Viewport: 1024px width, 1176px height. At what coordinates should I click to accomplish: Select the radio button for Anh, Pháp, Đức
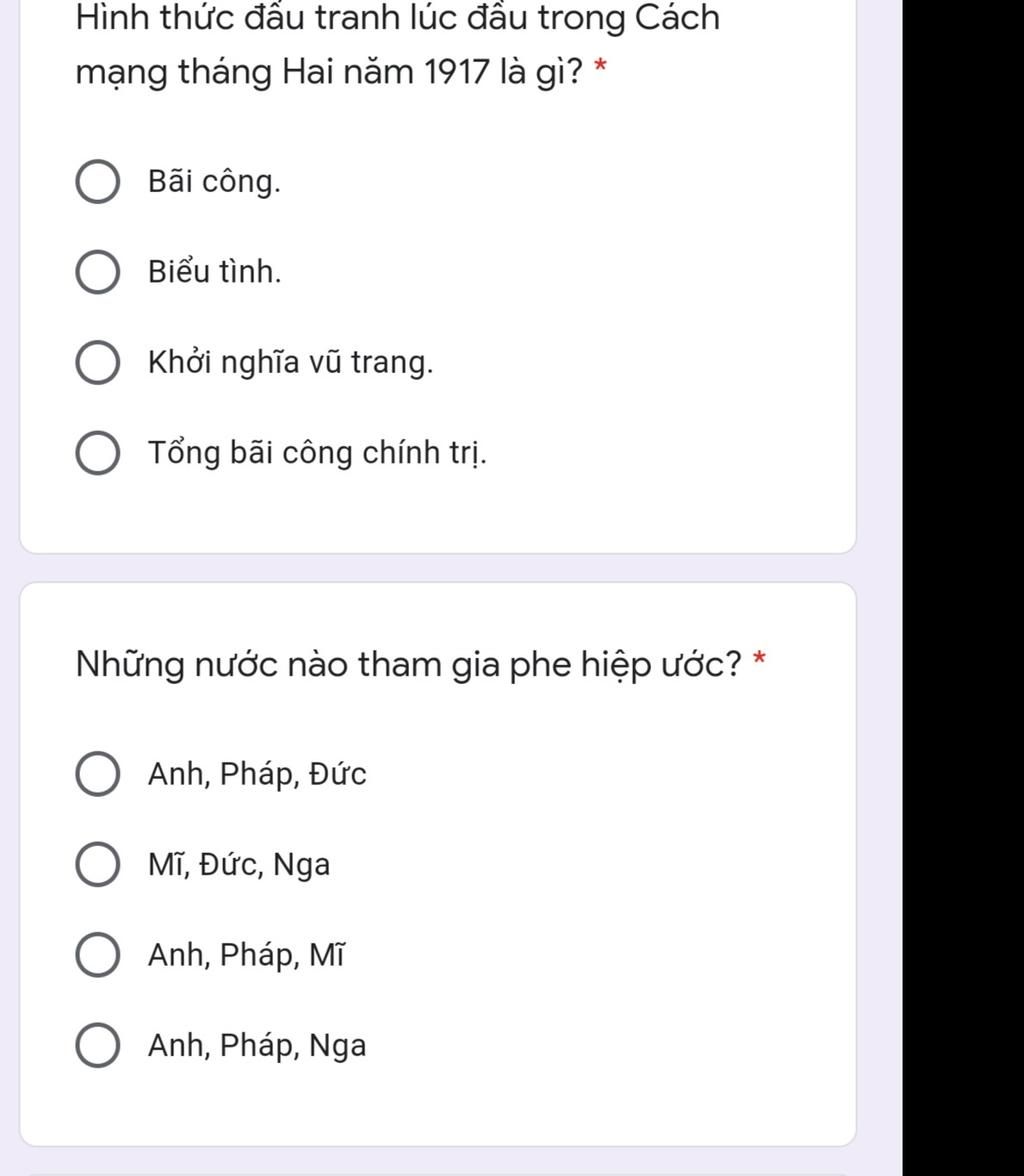click(x=97, y=775)
